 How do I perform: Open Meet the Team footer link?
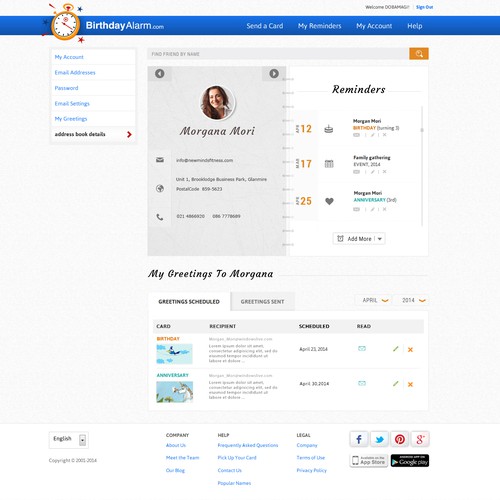182,458
